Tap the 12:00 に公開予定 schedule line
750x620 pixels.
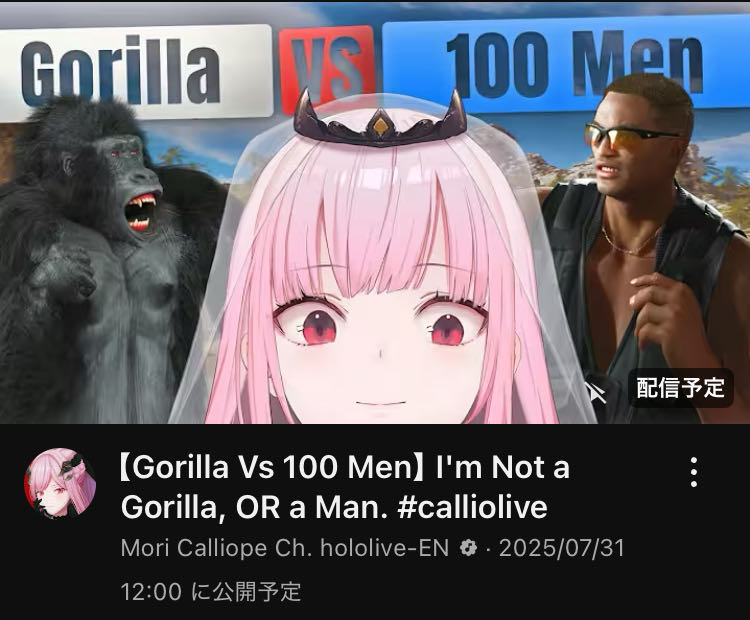coord(211,592)
